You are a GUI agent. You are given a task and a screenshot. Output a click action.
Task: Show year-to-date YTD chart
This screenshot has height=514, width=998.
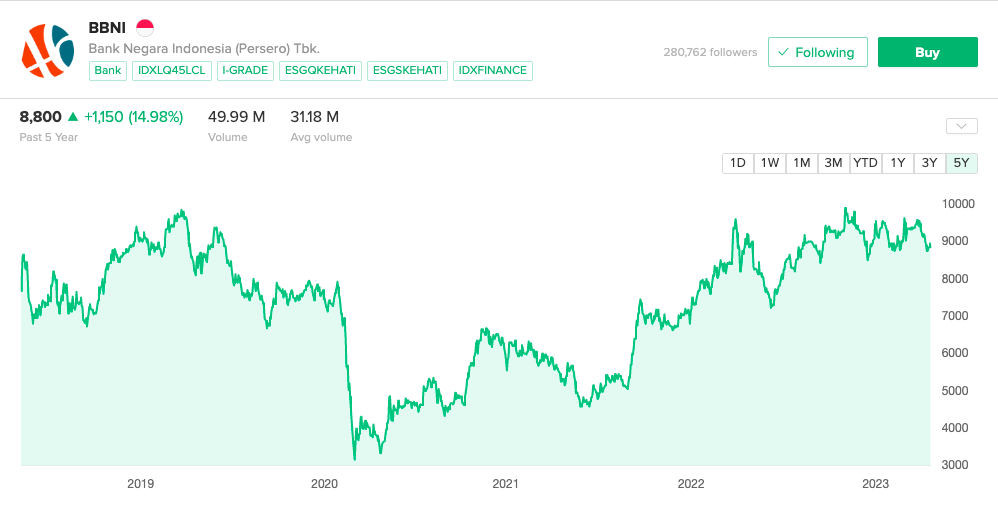(866, 163)
